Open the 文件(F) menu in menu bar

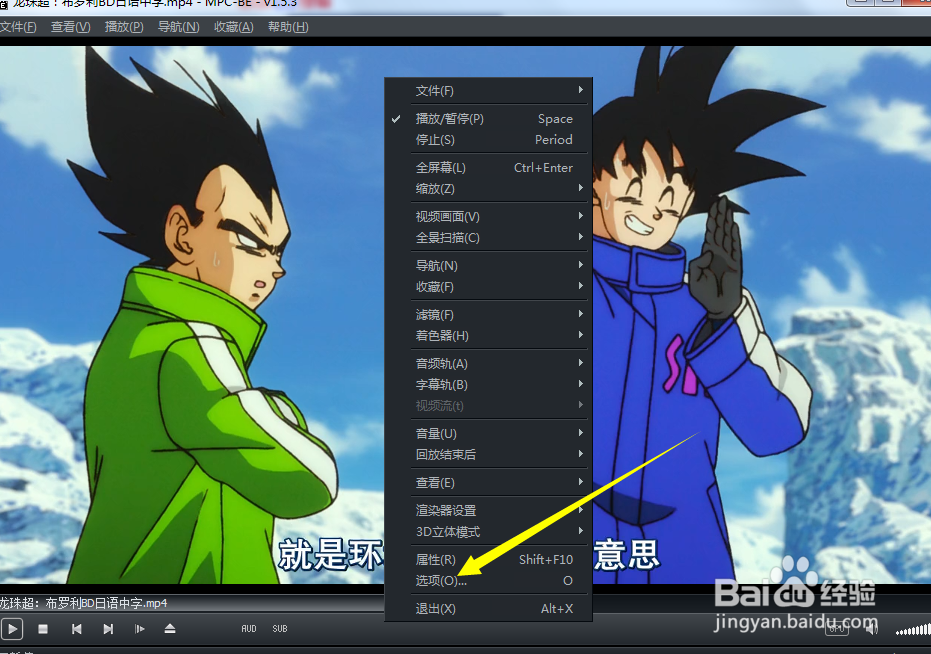point(18,27)
